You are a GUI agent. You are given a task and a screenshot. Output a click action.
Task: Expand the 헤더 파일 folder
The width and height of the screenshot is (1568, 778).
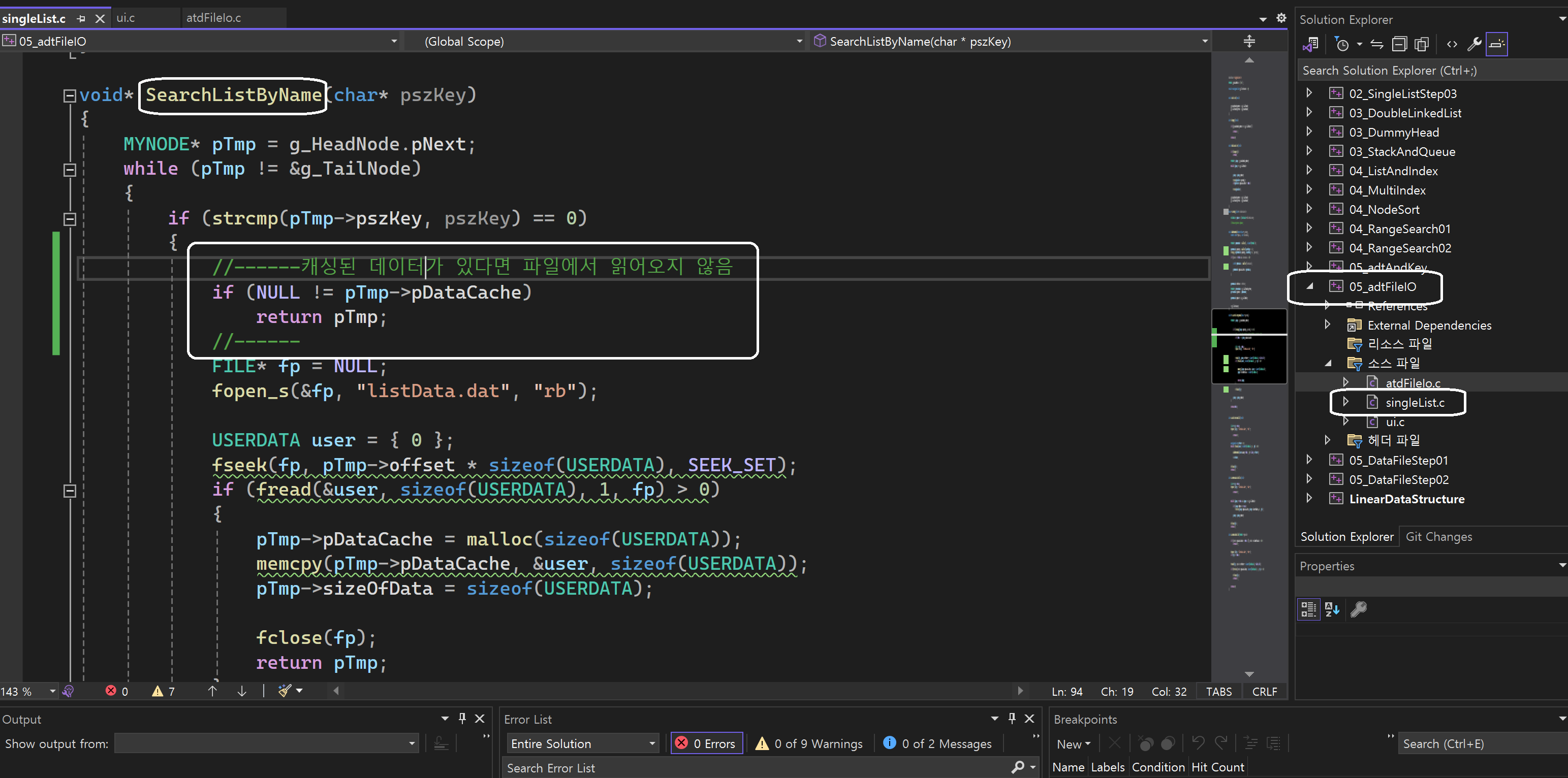point(1328,440)
